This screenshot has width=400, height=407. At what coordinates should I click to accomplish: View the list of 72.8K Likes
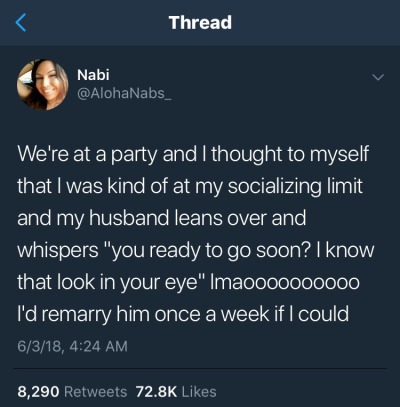tap(176, 392)
